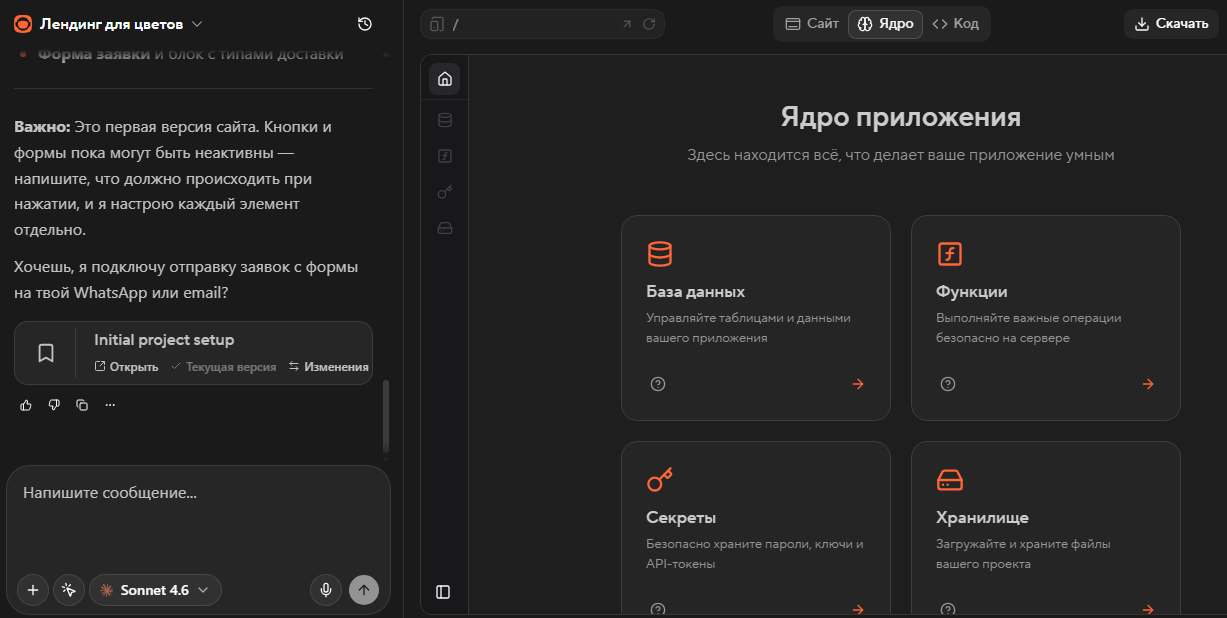Click the orange drive icon on Хранилище card
This screenshot has height=618, width=1227.
coord(949,480)
